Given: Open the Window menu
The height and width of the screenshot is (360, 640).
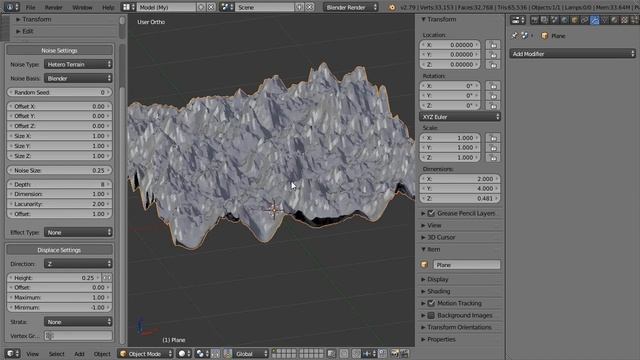Looking at the screenshot, I should point(82,7).
